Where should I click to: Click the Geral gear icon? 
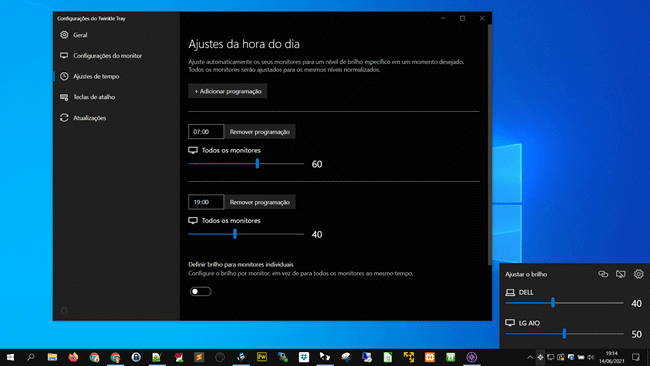click(64, 35)
